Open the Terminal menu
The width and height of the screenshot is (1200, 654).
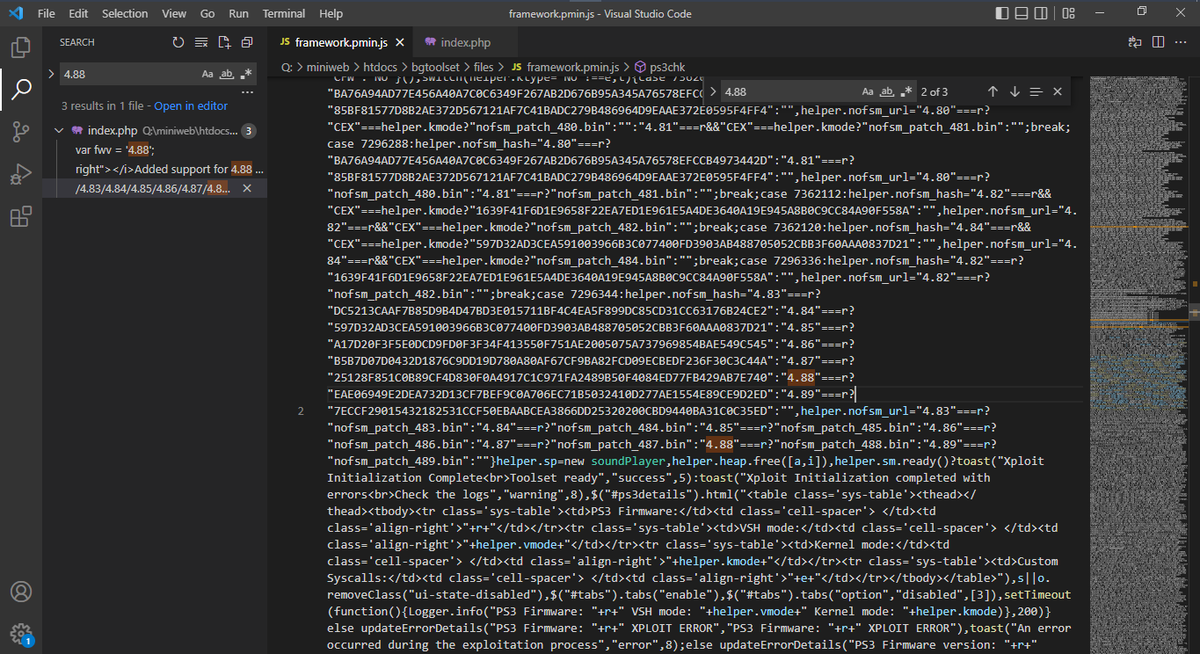tap(284, 14)
